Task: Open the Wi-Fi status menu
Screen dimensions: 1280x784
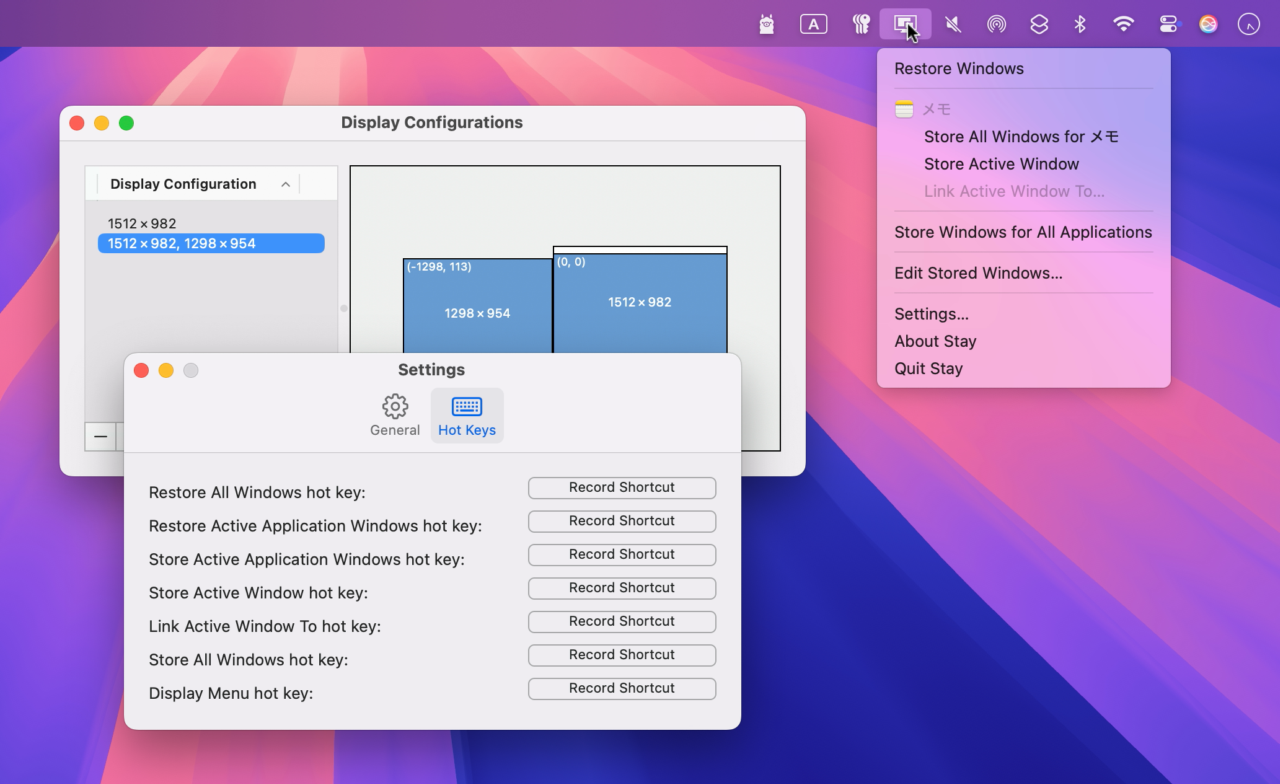Action: 1124,24
